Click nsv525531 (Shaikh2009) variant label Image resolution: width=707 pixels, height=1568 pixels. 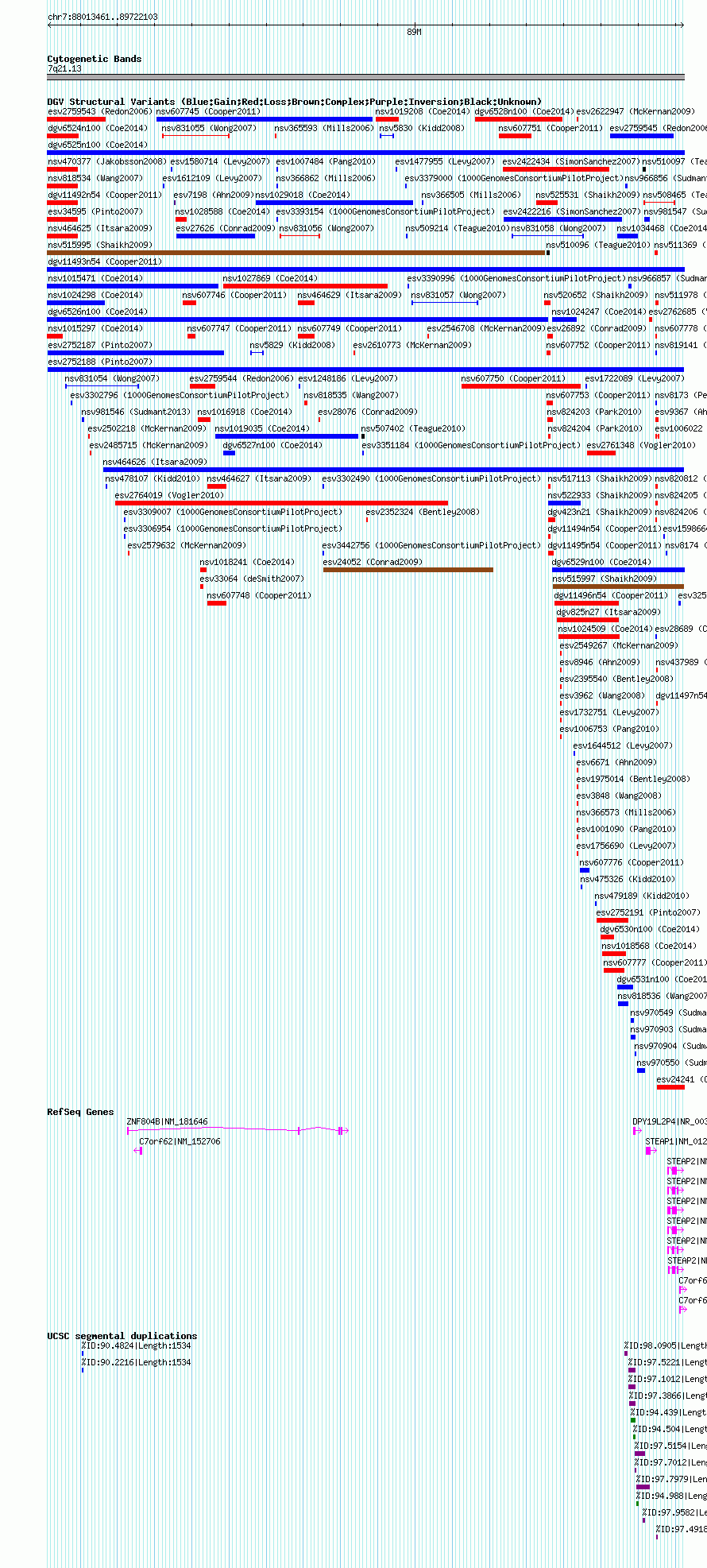point(587,195)
